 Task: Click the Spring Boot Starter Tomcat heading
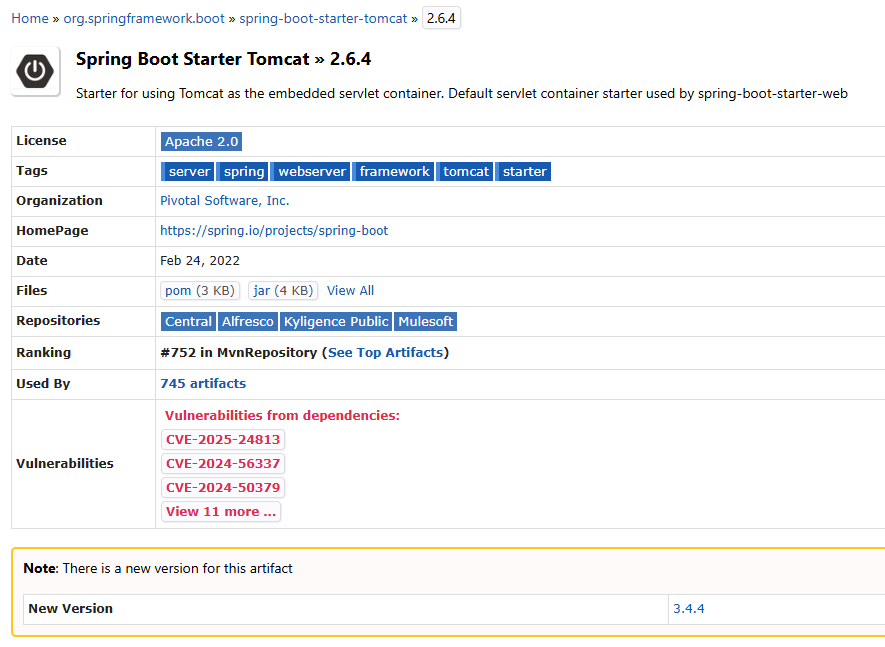pos(224,59)
